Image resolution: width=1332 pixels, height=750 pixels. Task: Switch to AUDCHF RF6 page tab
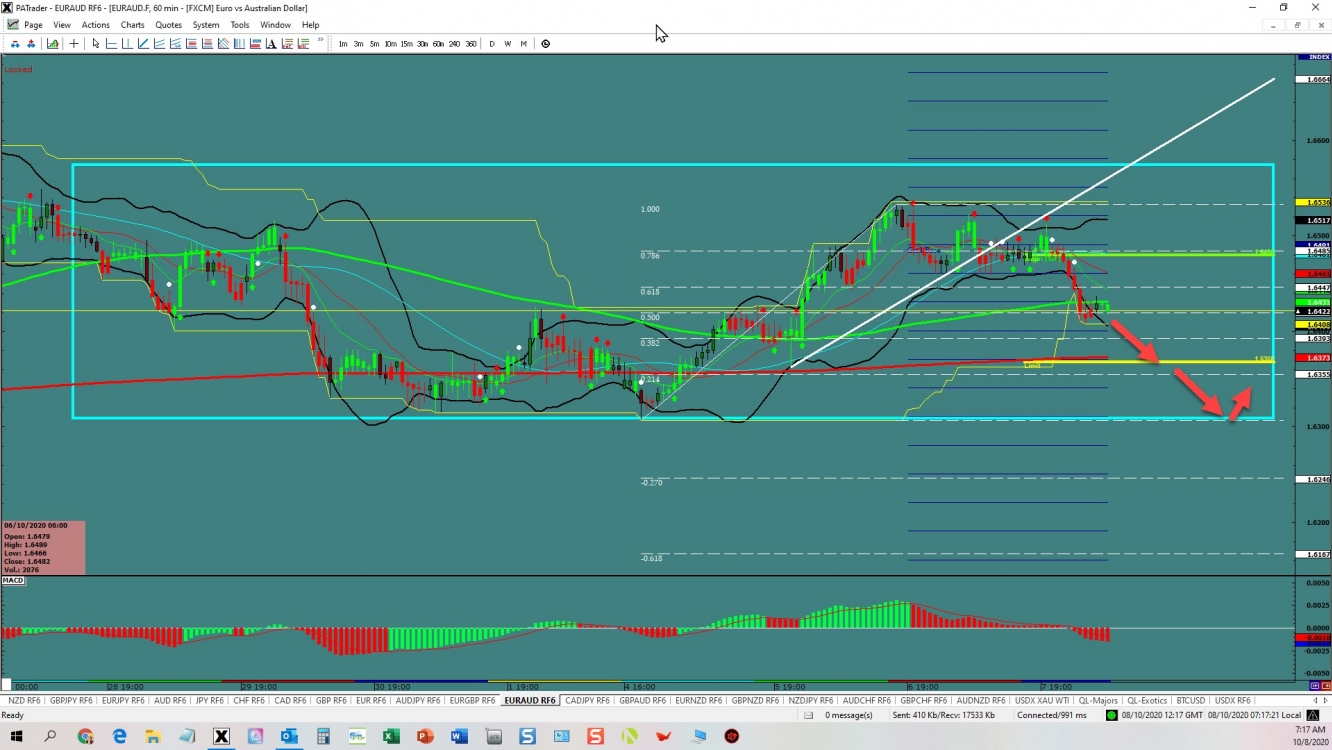click(866, 701)
